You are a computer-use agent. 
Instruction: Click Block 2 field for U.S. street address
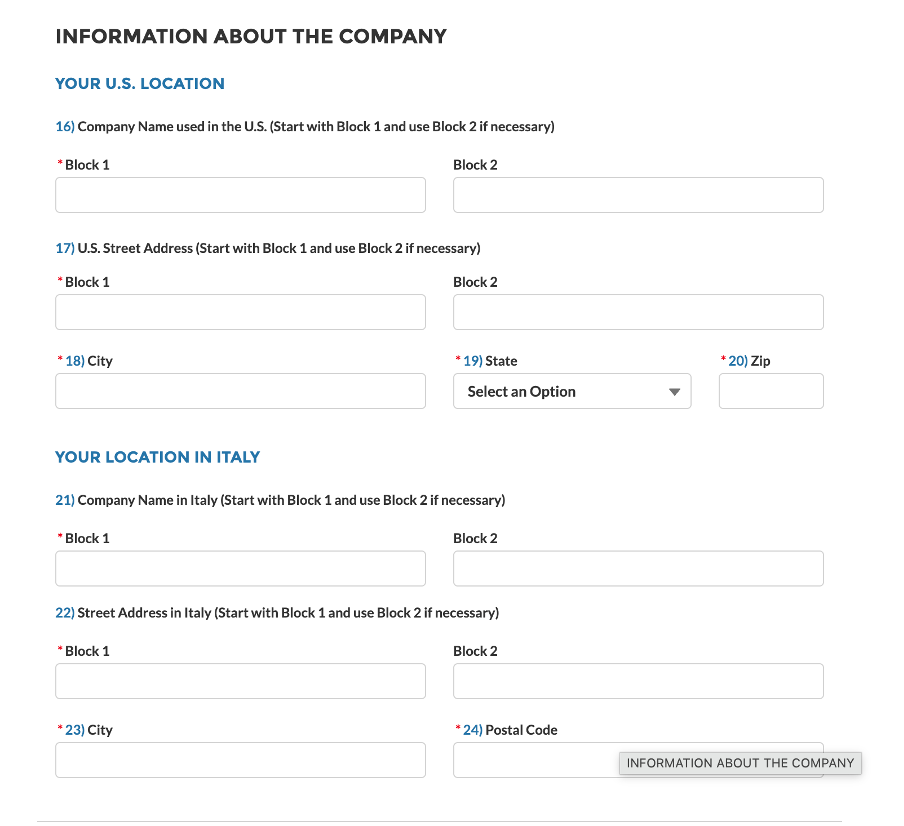click(638, 312)
